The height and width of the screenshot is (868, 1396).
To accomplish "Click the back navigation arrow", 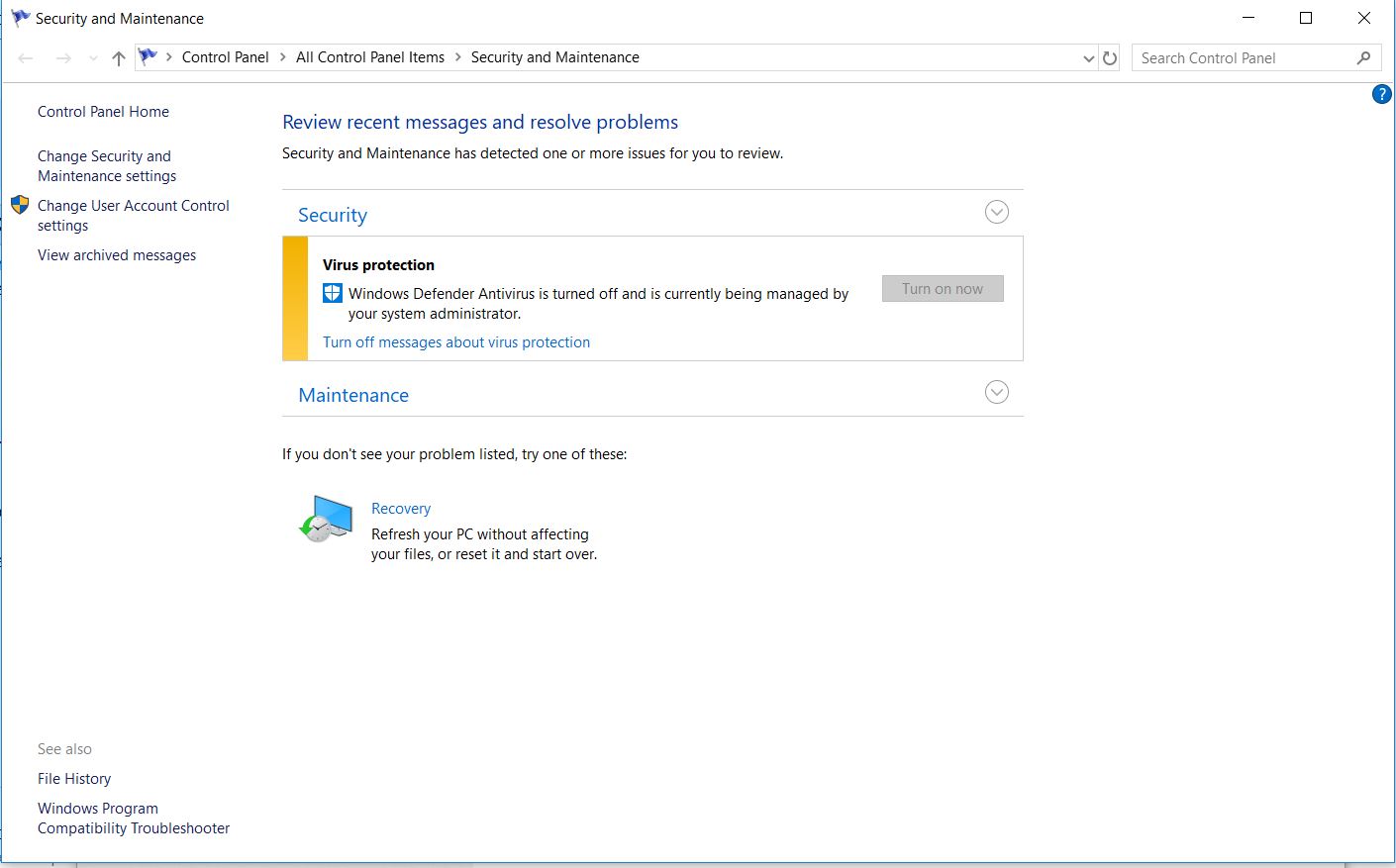I will click(x=27, y=58).
